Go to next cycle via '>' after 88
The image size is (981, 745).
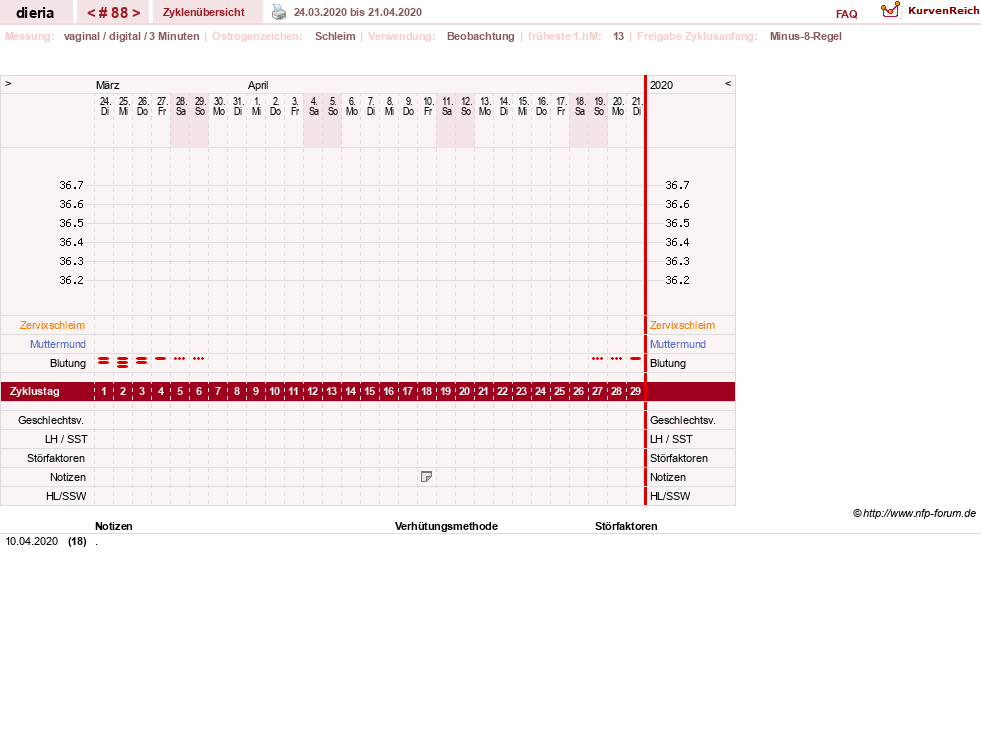tap(136, 13)
